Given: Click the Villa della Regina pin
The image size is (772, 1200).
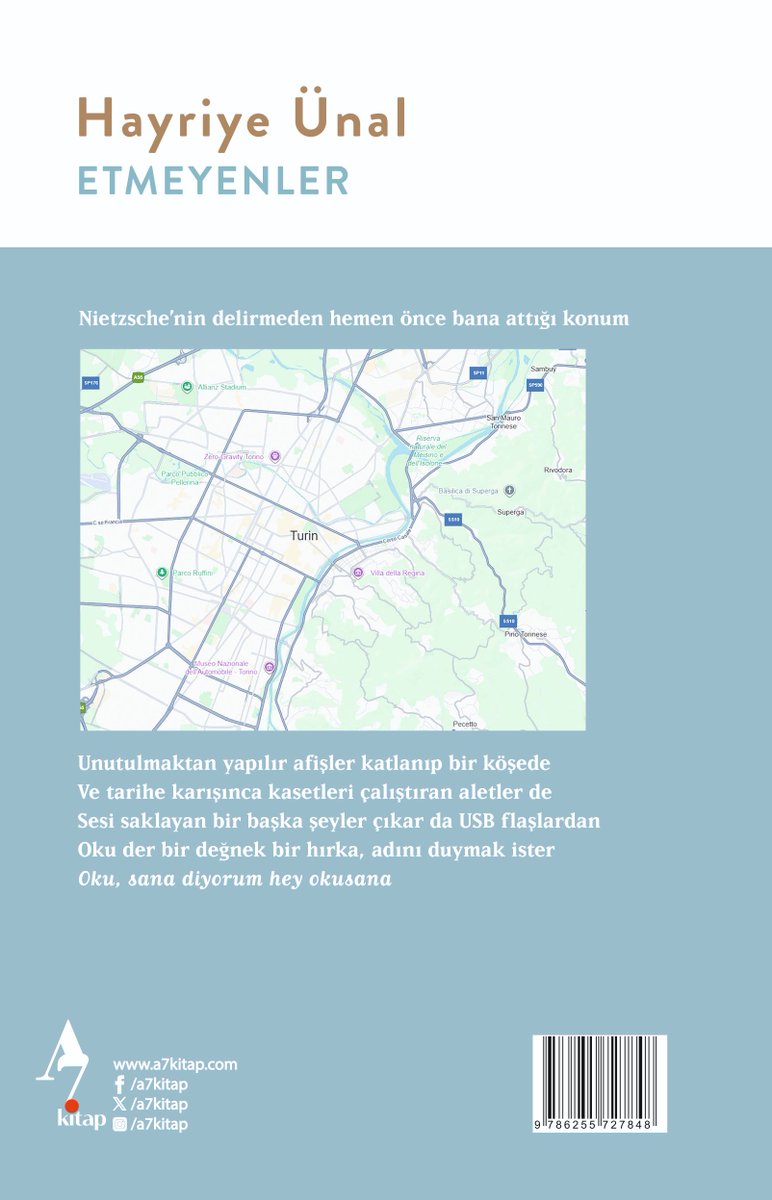Looking at the screenshot, I should point(358,572).
